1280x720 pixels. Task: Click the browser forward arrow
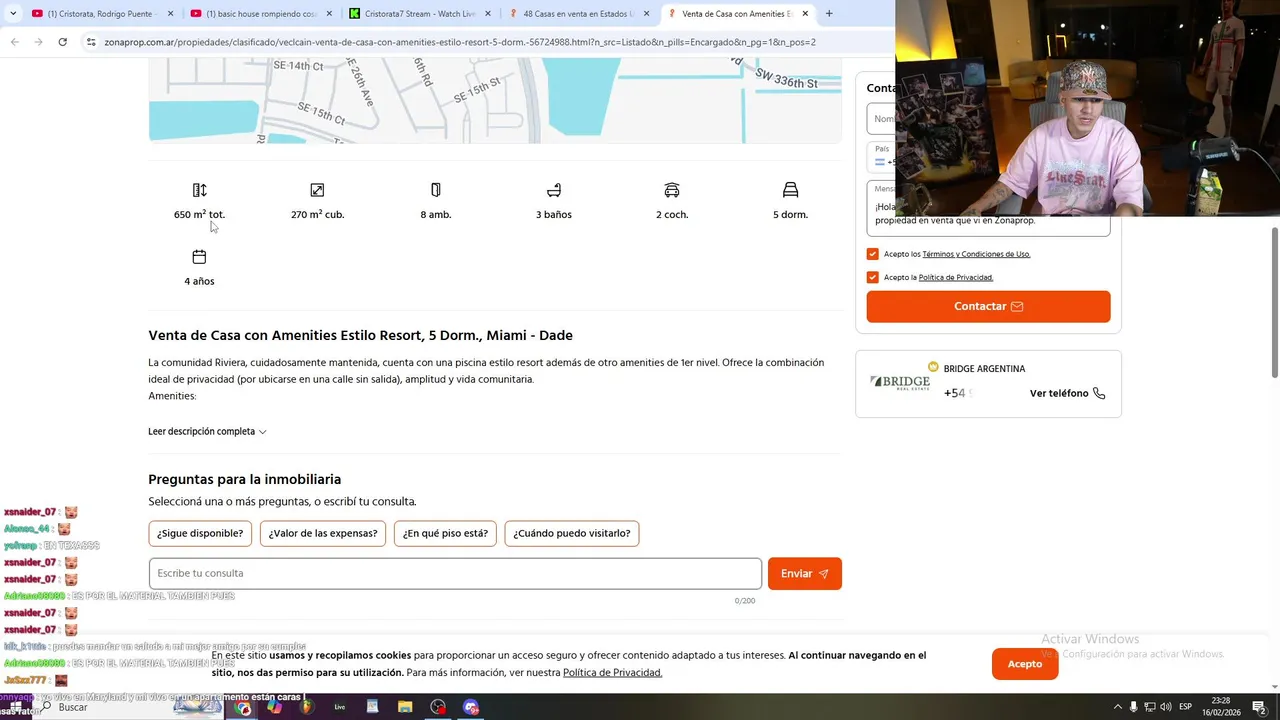click(x=38, y=42)
